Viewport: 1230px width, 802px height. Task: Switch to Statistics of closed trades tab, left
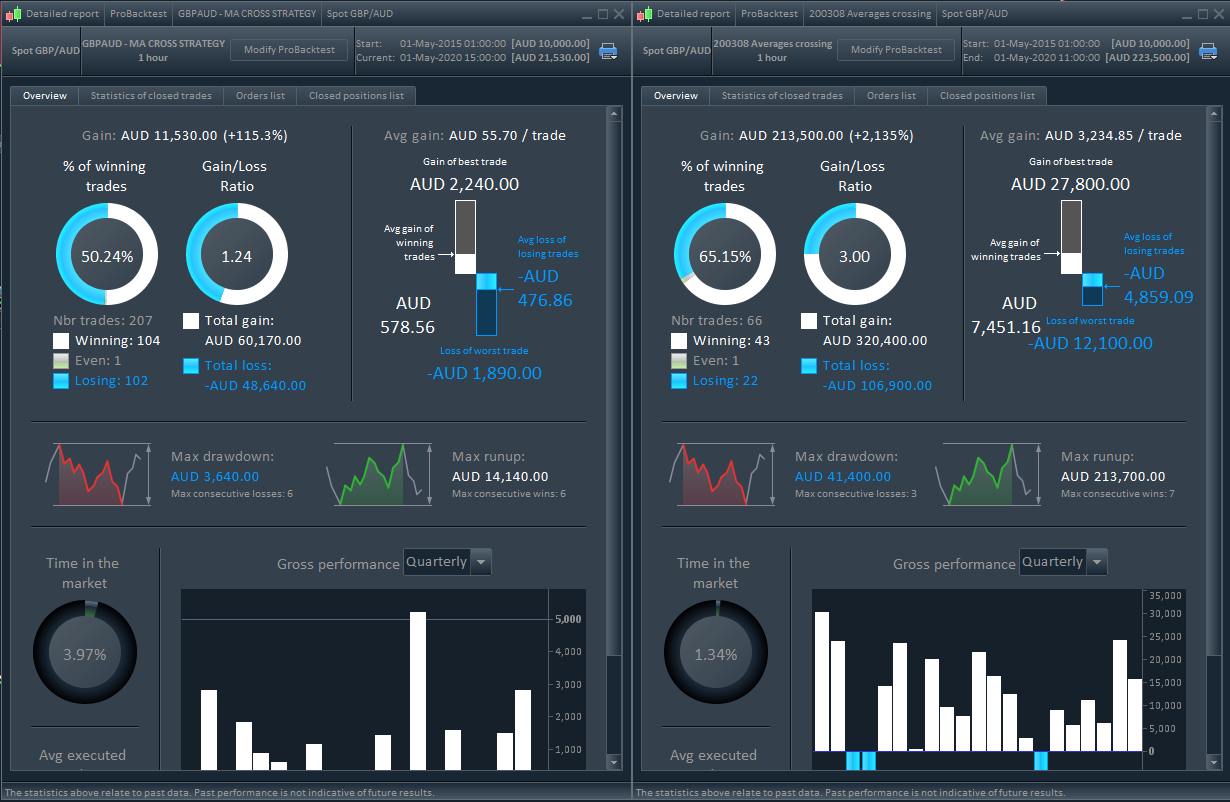pyautogui.click(x=151, y=96)
